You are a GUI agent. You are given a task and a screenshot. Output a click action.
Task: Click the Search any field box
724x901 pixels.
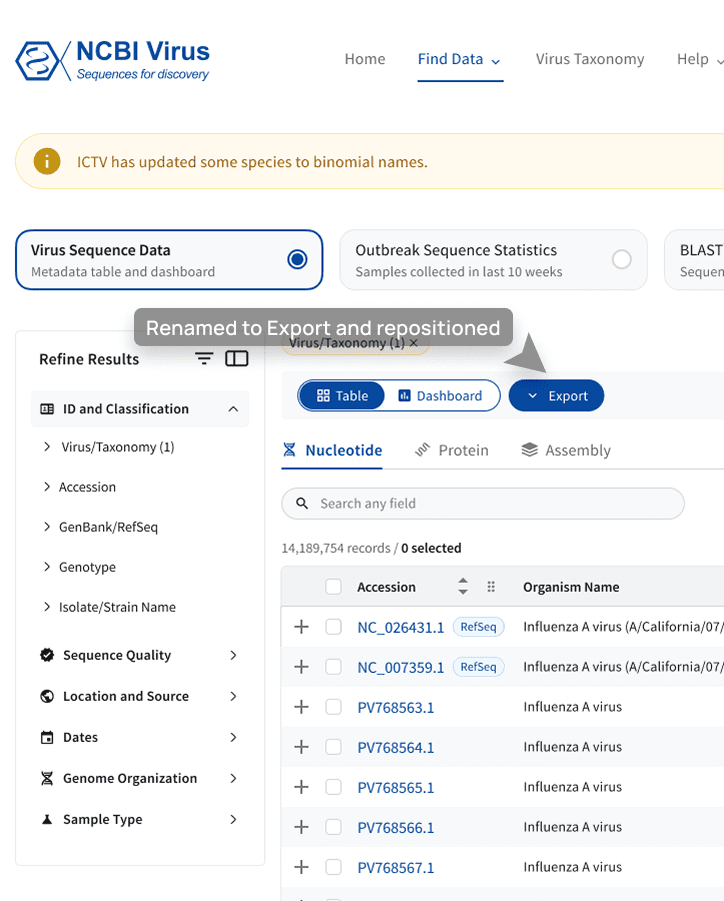point(483,503)
